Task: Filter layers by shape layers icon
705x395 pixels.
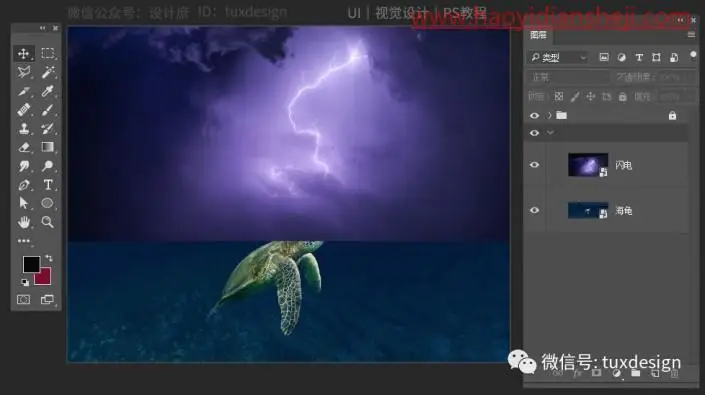Action: pos(656,57)
